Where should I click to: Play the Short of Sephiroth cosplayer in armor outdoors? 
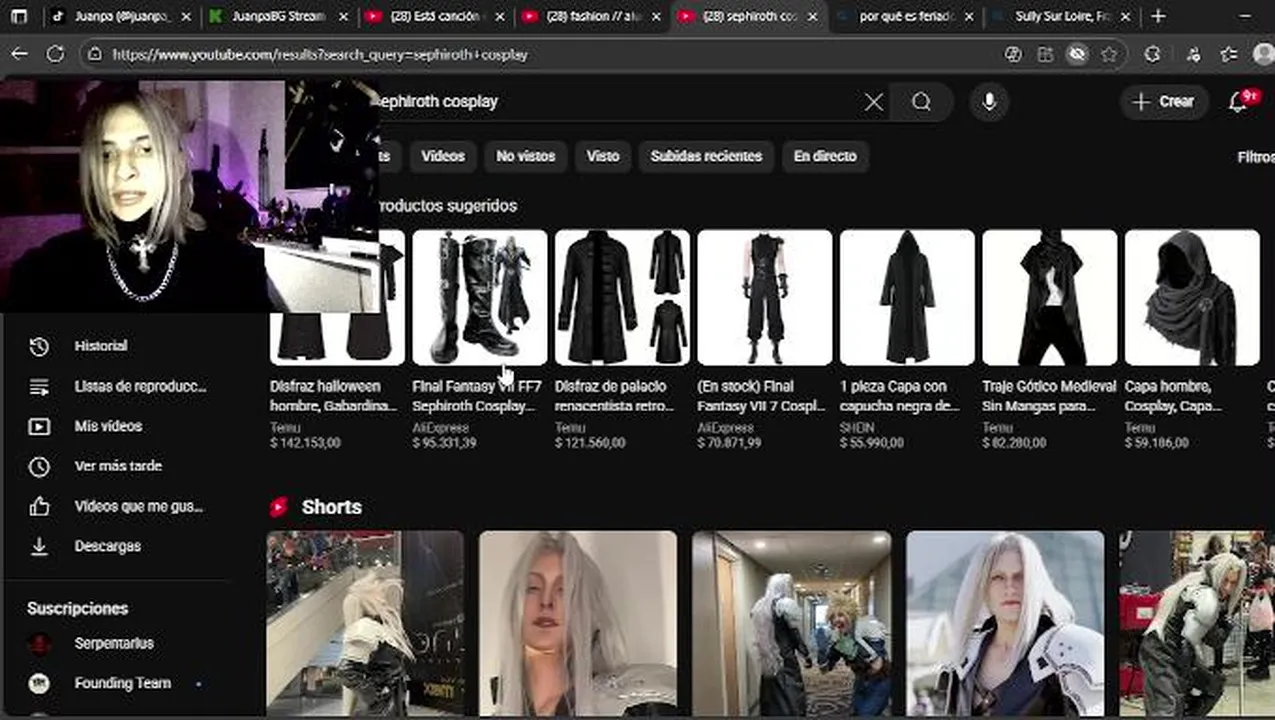pos(1005,623)
